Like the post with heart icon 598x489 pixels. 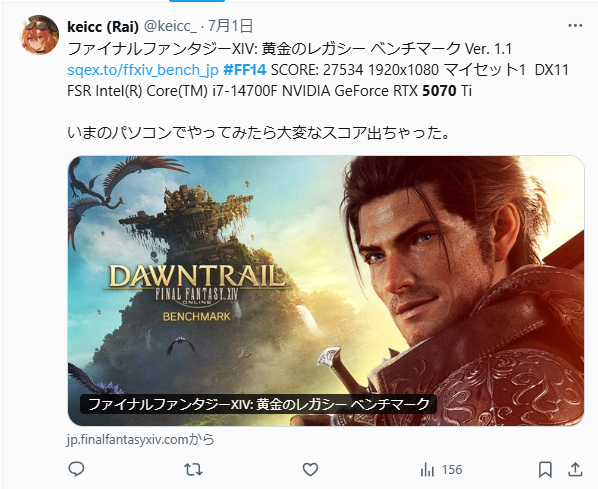pos(310,470)
